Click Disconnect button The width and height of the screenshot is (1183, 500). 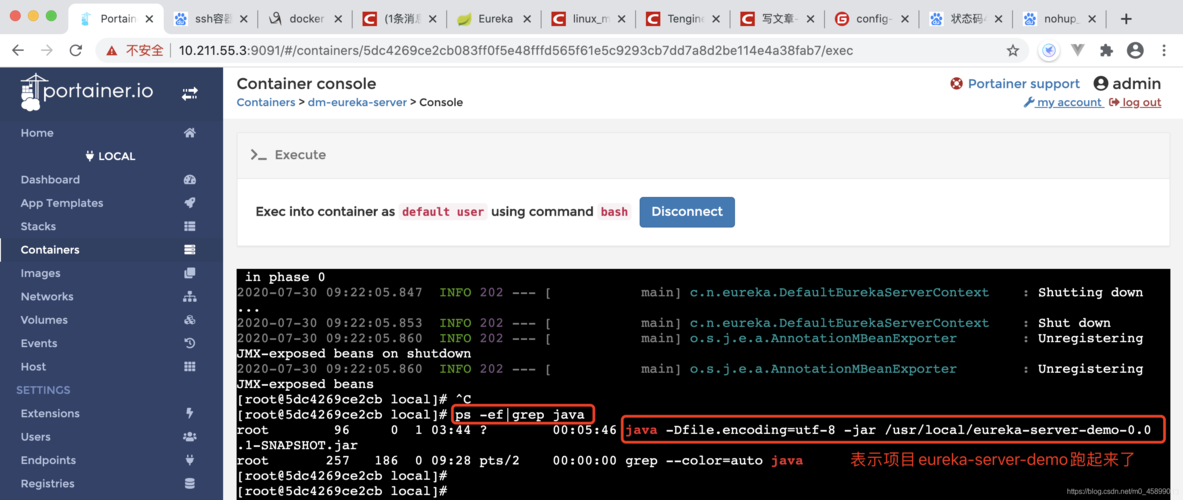tap(687, 212)
